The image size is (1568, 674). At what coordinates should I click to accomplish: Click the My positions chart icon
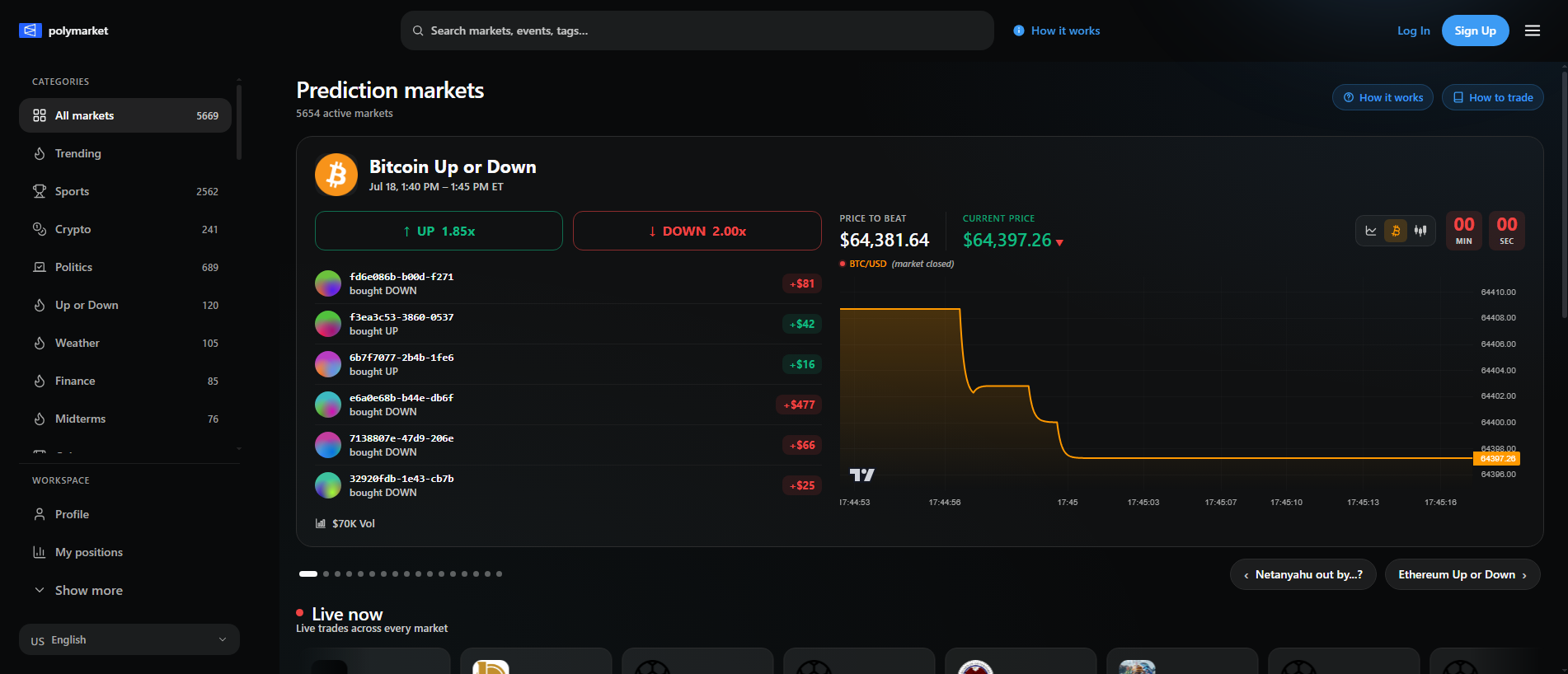[x=40, y=552]
